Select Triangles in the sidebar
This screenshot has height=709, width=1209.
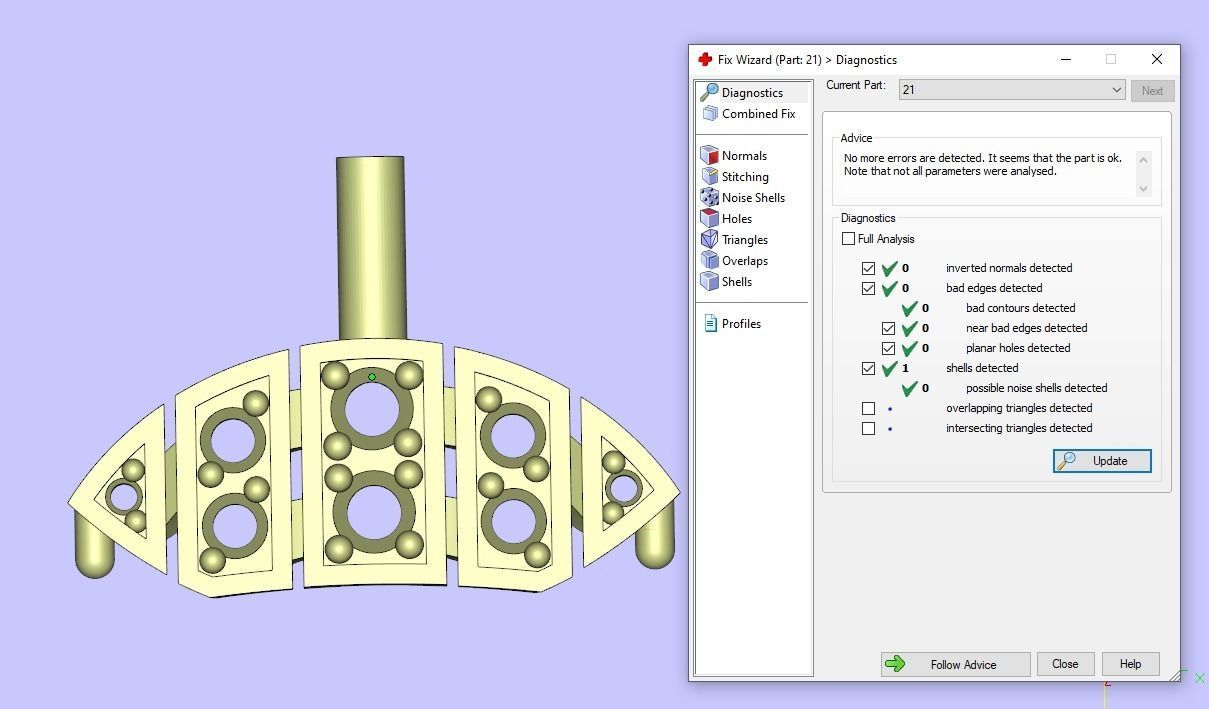(x=745, y=240)
